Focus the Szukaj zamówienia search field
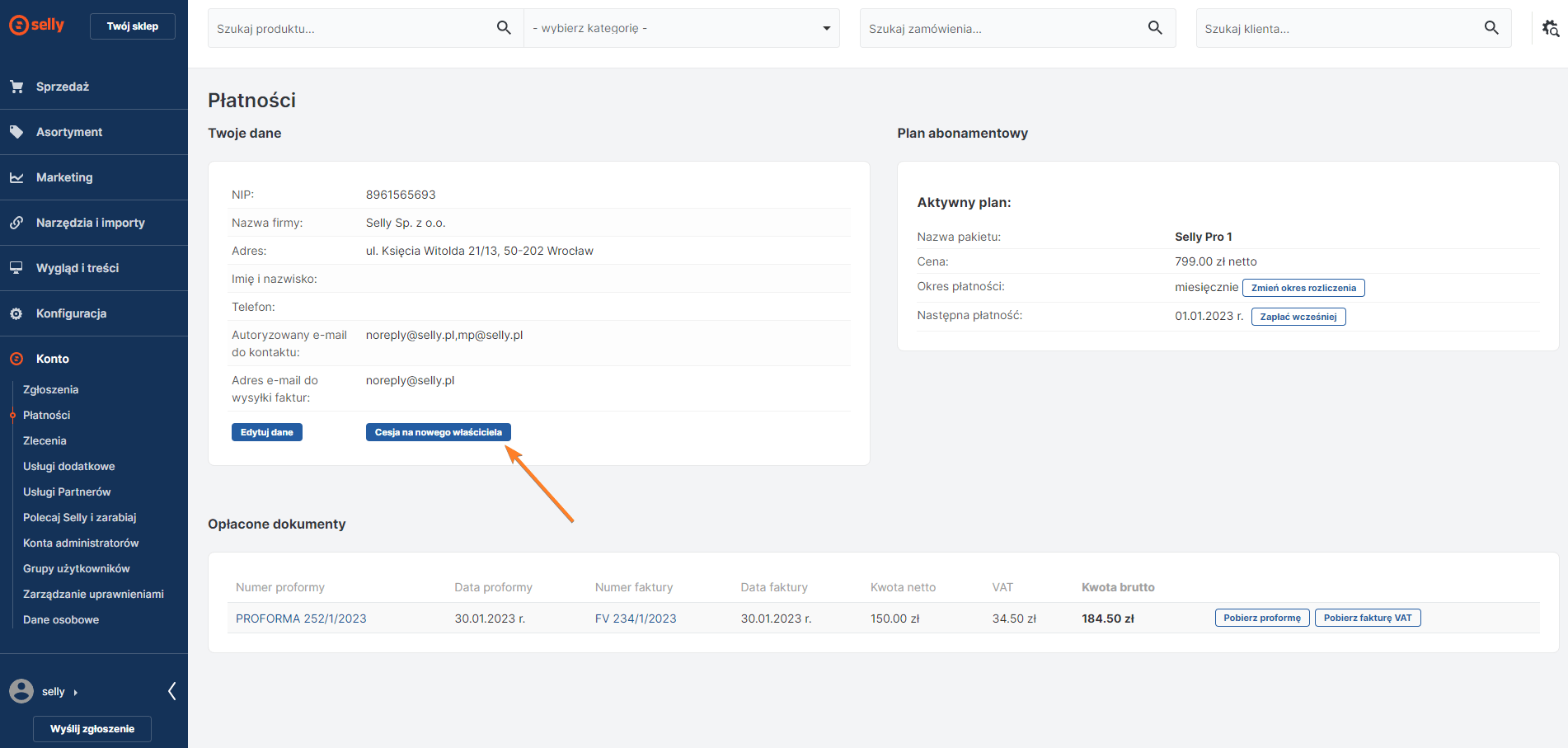 click(x=1002, y=29)
